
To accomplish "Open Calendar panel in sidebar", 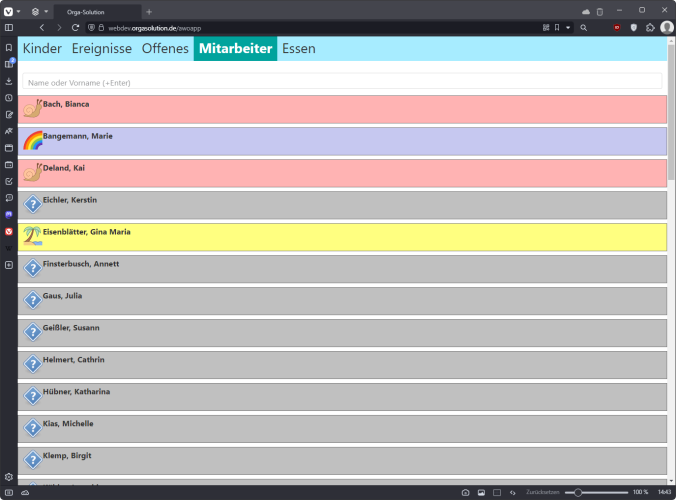I will coord(9,165).
